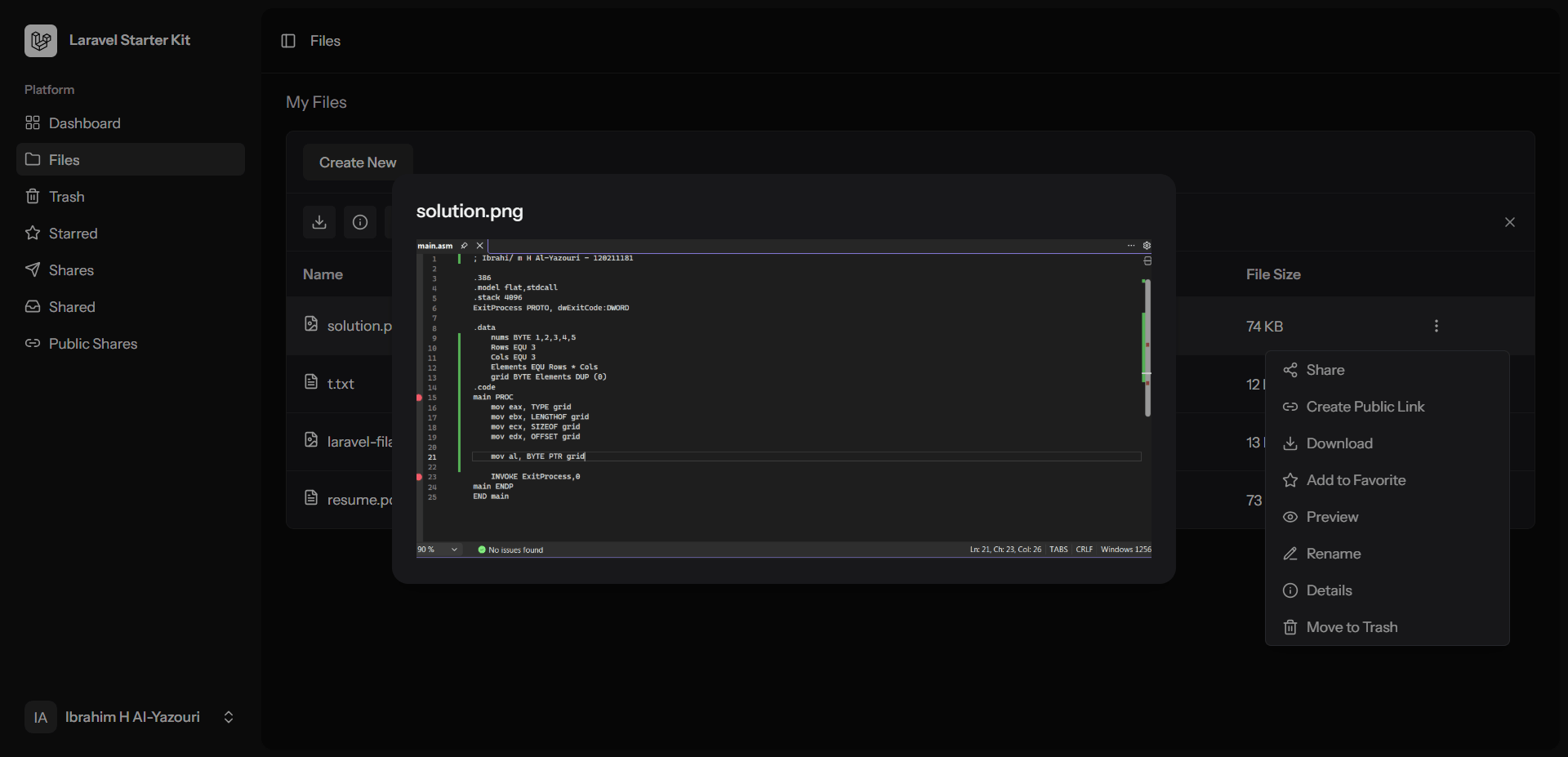Click the document icon beside the resume file

pyautogui.click(x=311, y=497)
